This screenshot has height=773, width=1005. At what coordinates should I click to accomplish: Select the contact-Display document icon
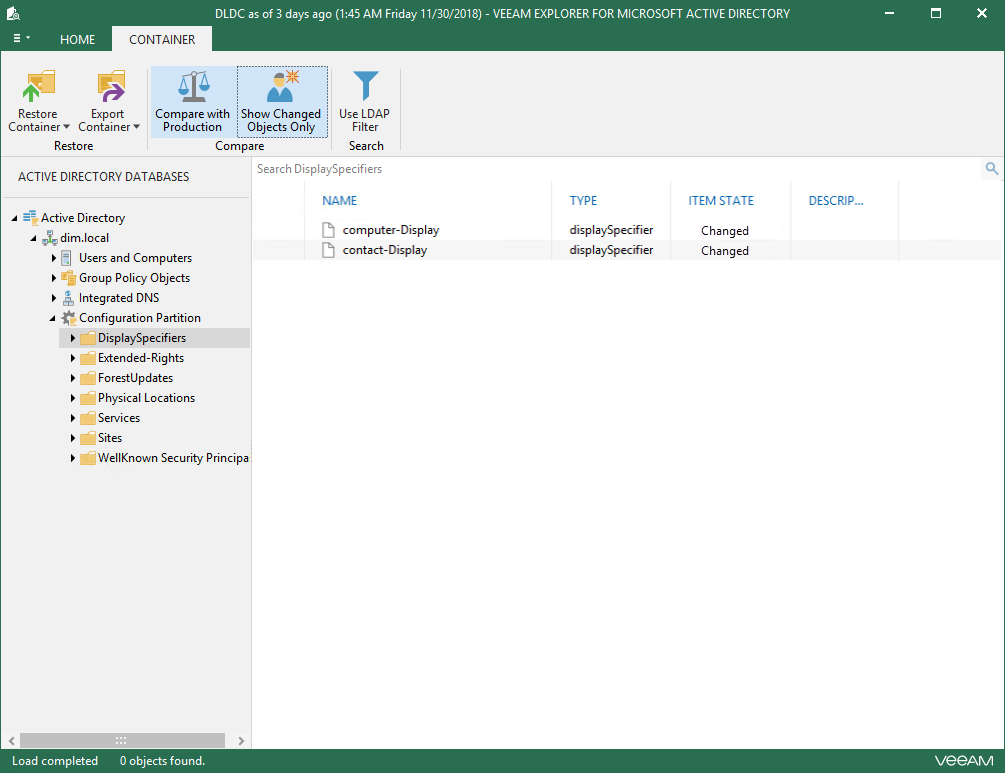click(328, 250)
